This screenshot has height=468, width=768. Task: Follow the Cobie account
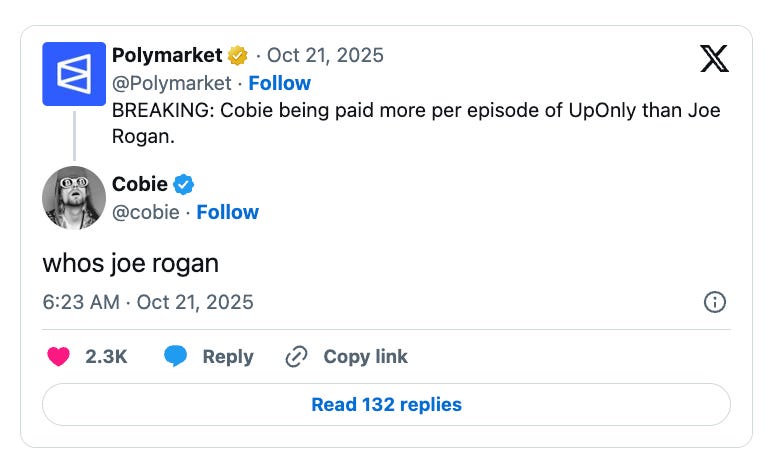click(227, 212)
